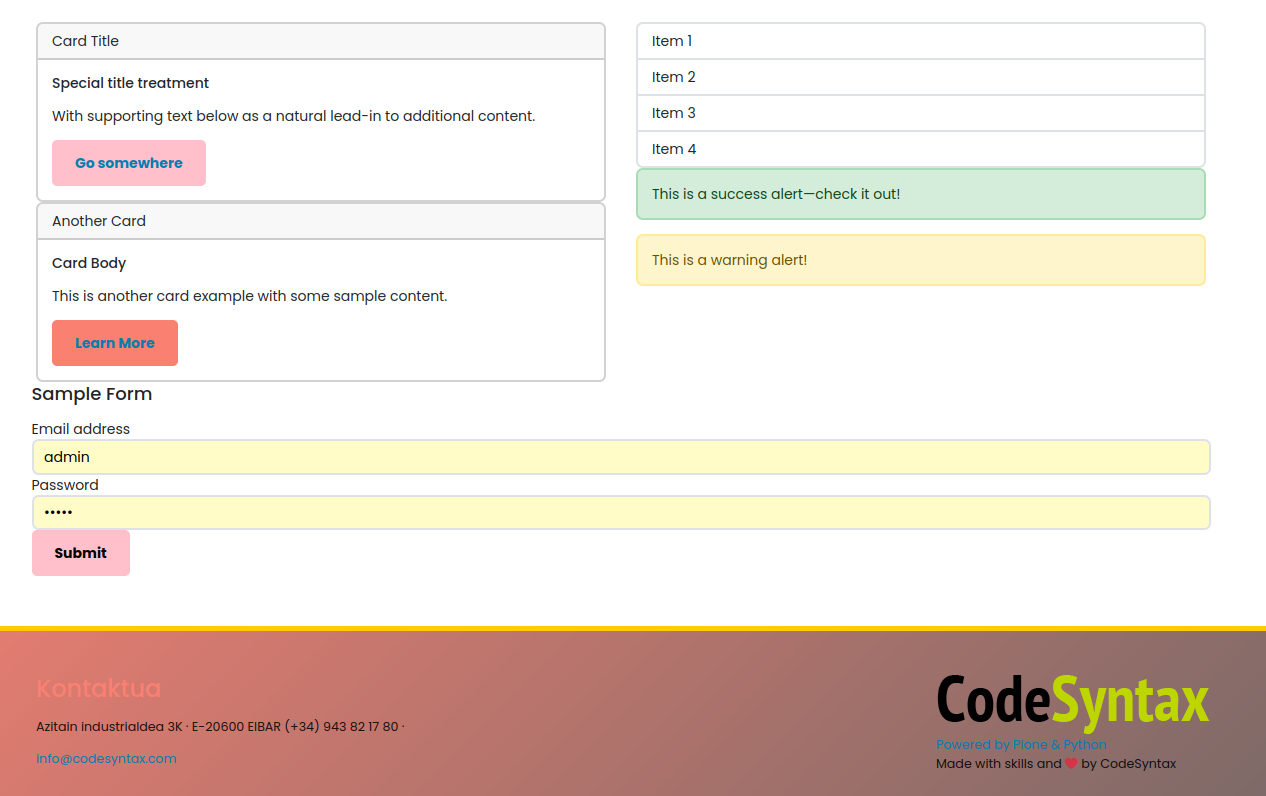
Task: Click the Kontaktua footer heading
Action: [x=98, y=688]
